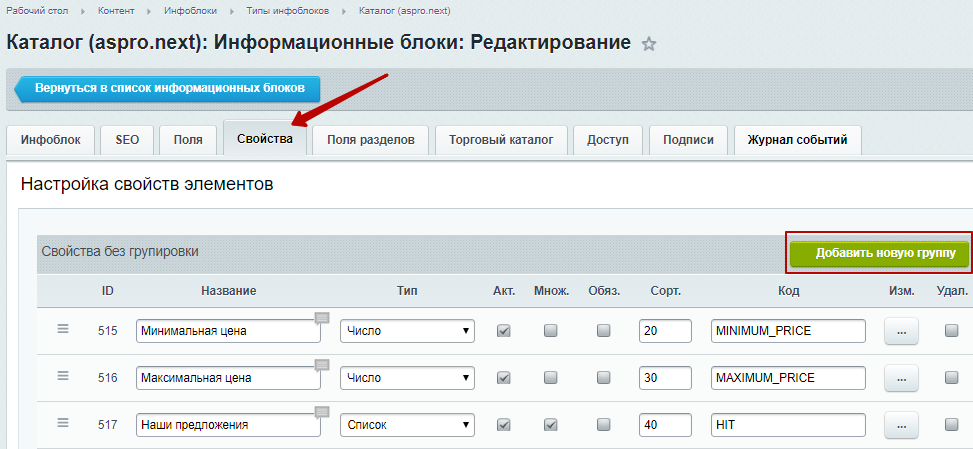This screenshot has width=973, height=449.
Task: Edit name field Минимальная цена
Action: (228, 331)
